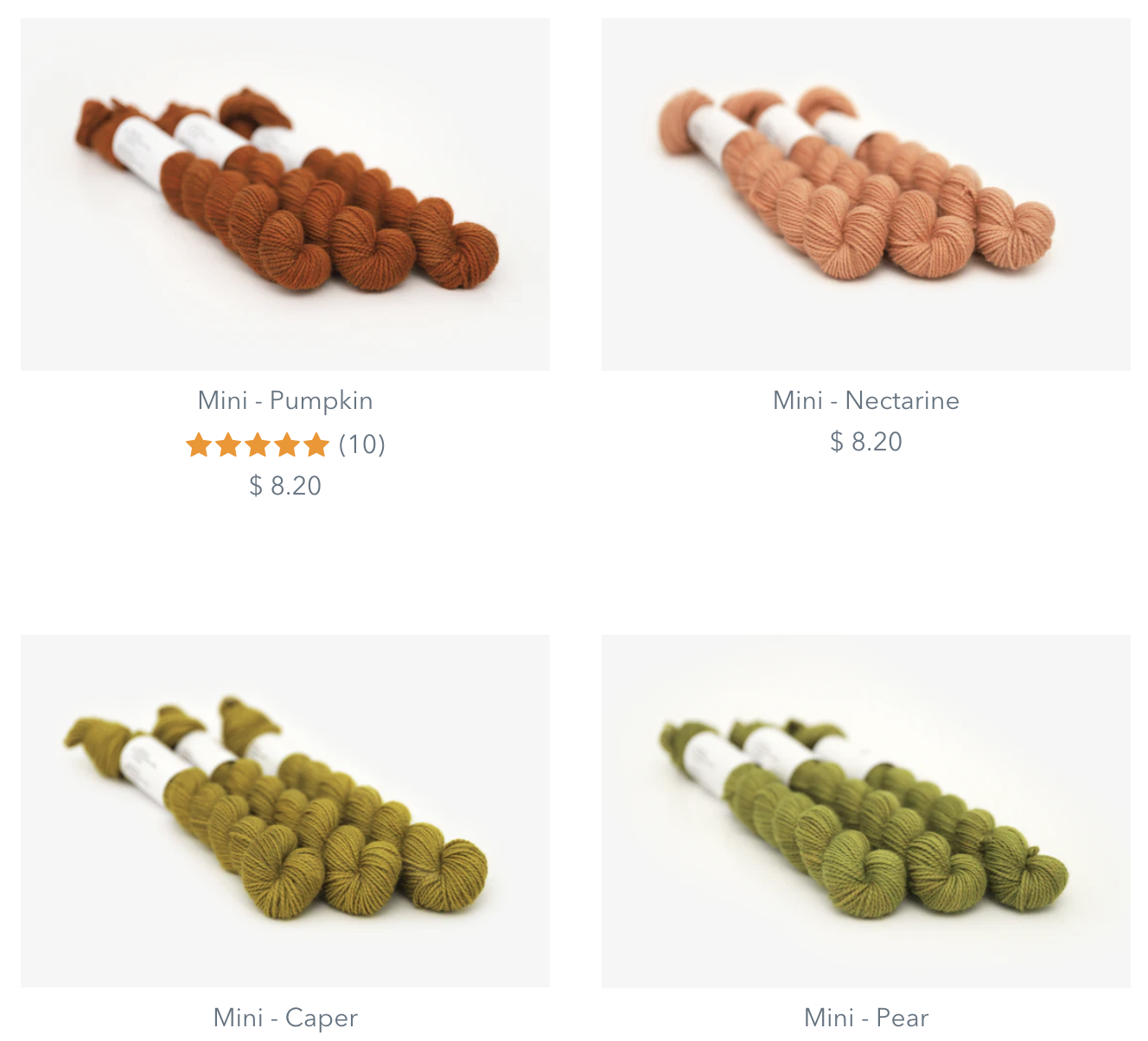Open the Mini - Caper yarn image

click(x=285, y=811)
